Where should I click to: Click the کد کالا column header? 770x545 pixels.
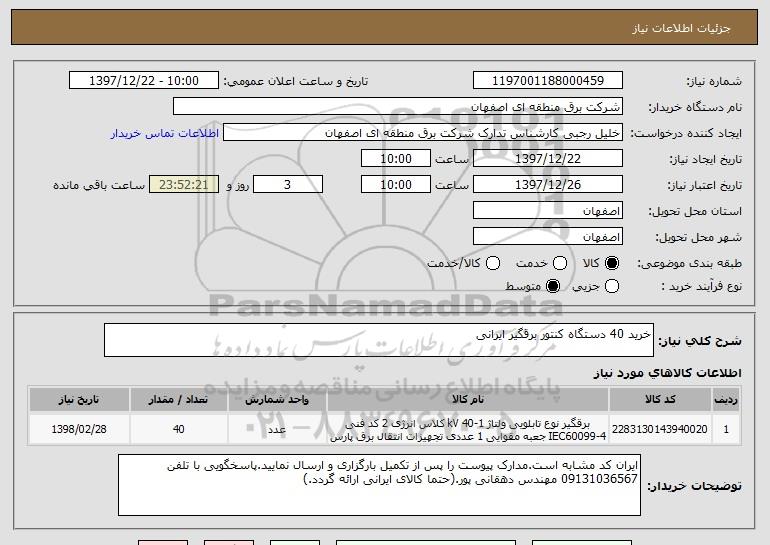660,399
